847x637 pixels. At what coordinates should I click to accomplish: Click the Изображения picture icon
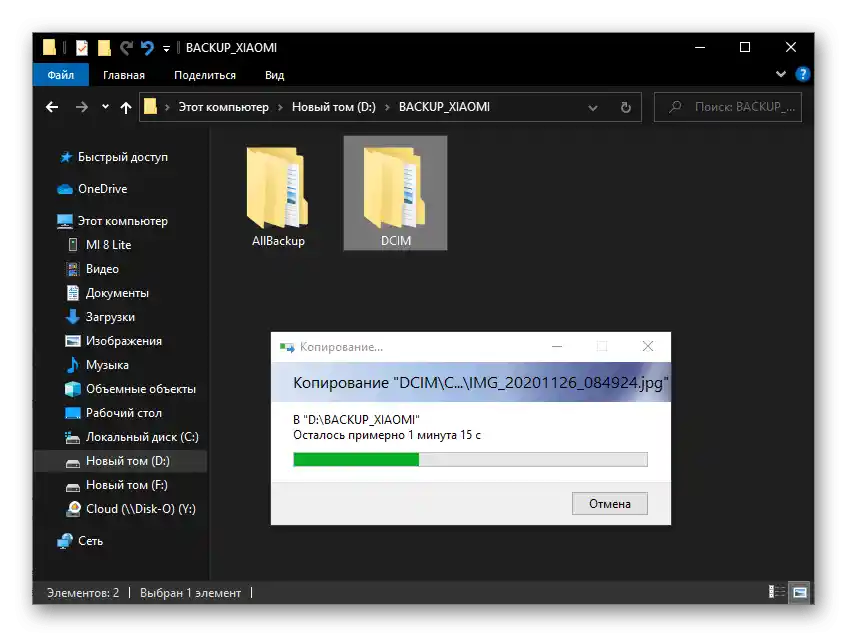click(72, 341)
